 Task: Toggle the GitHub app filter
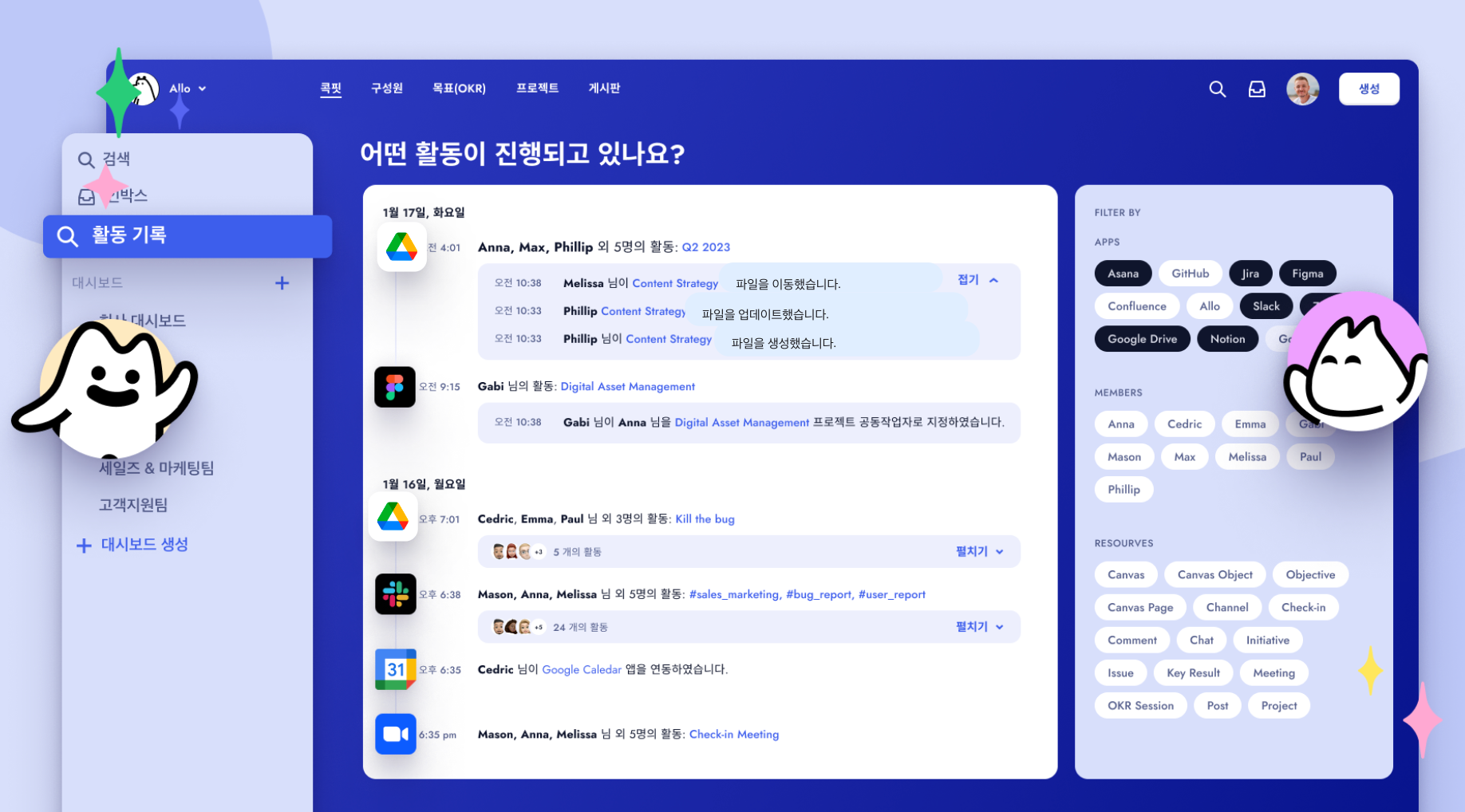point(1190,274)
